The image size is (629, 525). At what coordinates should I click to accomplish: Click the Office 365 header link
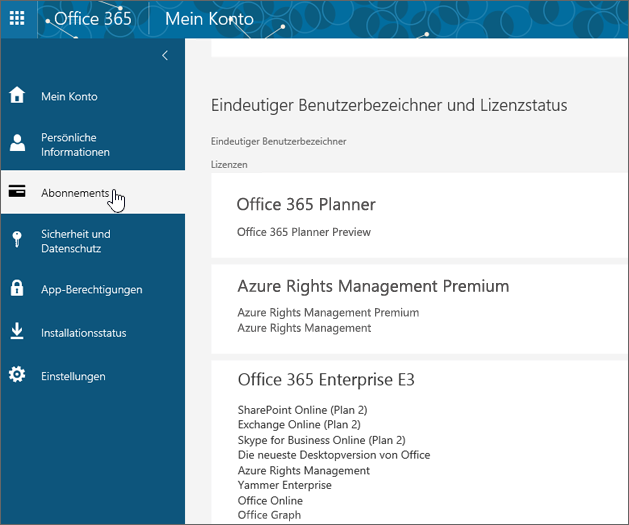click(93, 19)
